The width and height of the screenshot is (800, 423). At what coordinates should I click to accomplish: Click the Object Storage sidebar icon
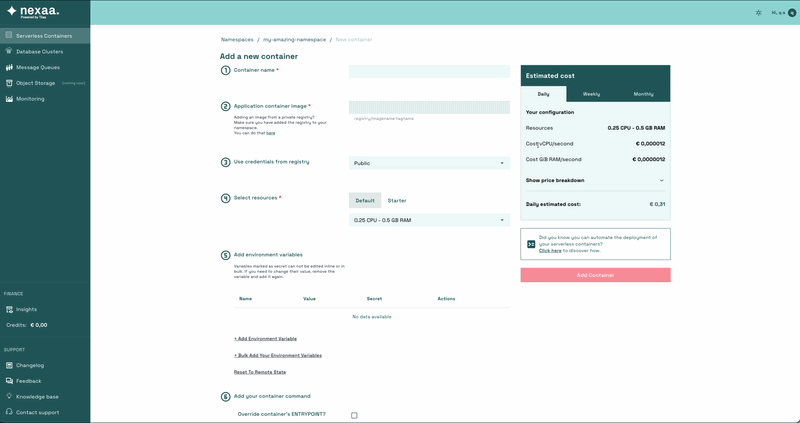(9, 83)
